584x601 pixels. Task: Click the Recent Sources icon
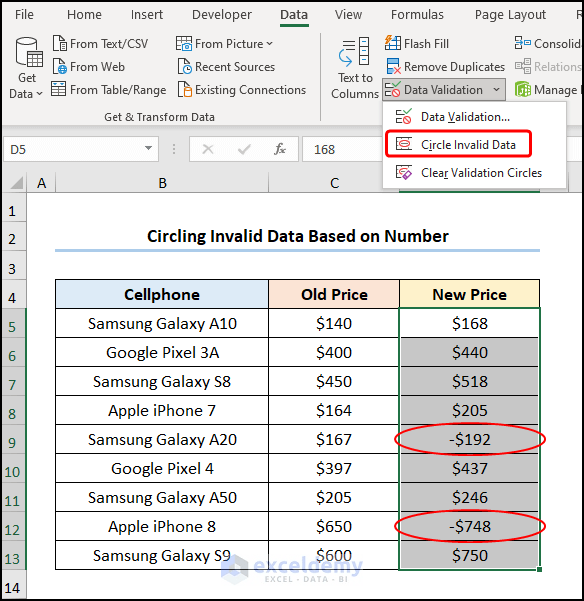pyautogui.click(x=185, y=66)
